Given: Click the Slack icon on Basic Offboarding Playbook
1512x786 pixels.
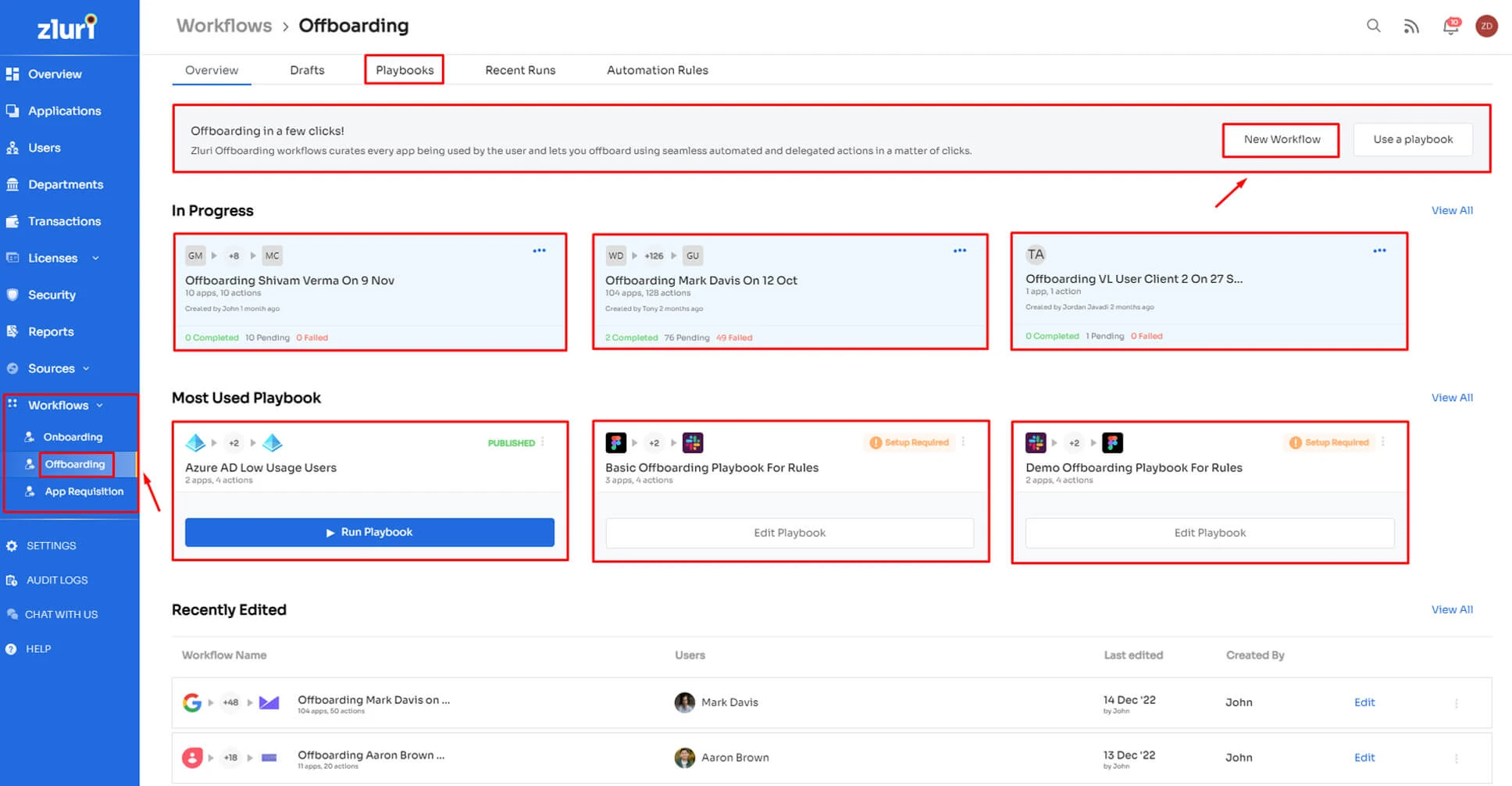Looking at the screenshot, I should coord(694,442).
